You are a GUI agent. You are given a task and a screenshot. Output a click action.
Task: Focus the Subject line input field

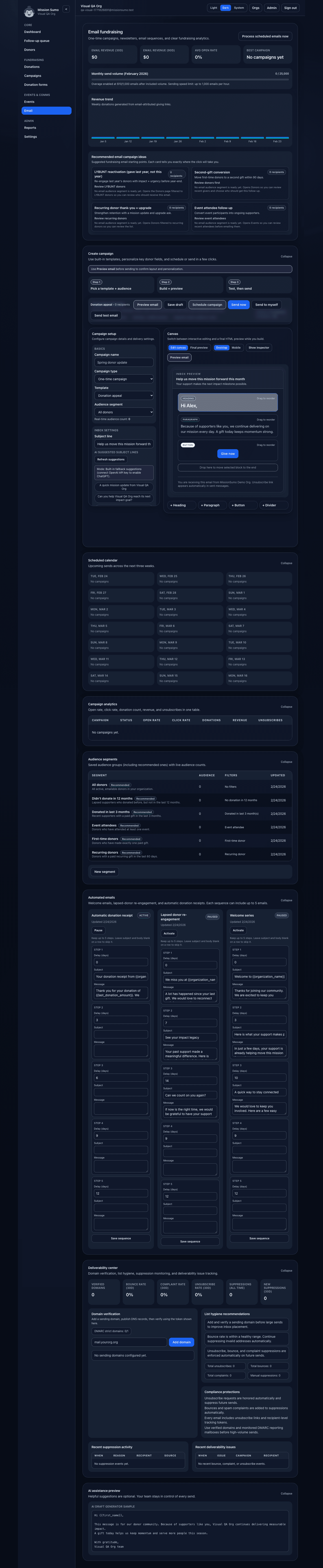(x=124, y=444)
